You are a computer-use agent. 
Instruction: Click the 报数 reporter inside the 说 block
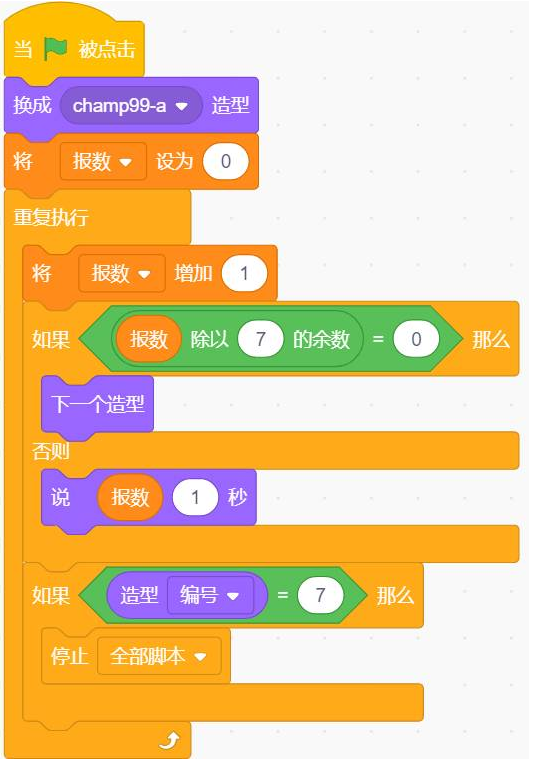[x=130, y=497]
